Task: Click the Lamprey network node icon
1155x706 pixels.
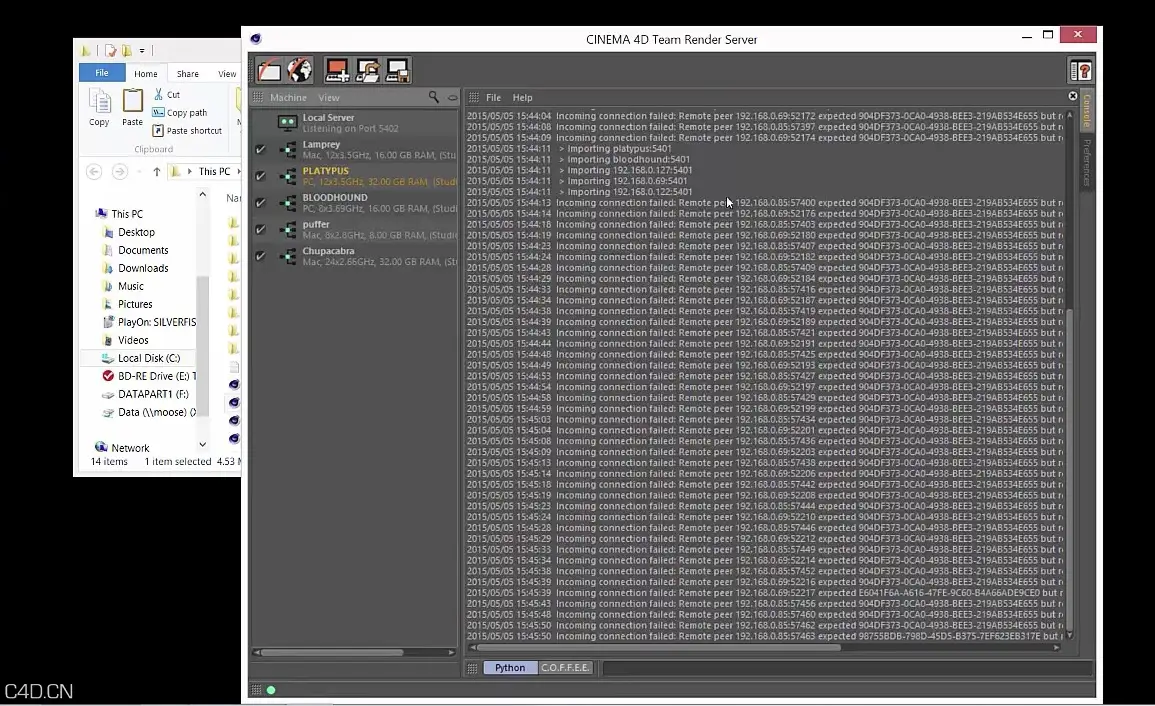Action: pyautogui.click(x=288, y=150)
